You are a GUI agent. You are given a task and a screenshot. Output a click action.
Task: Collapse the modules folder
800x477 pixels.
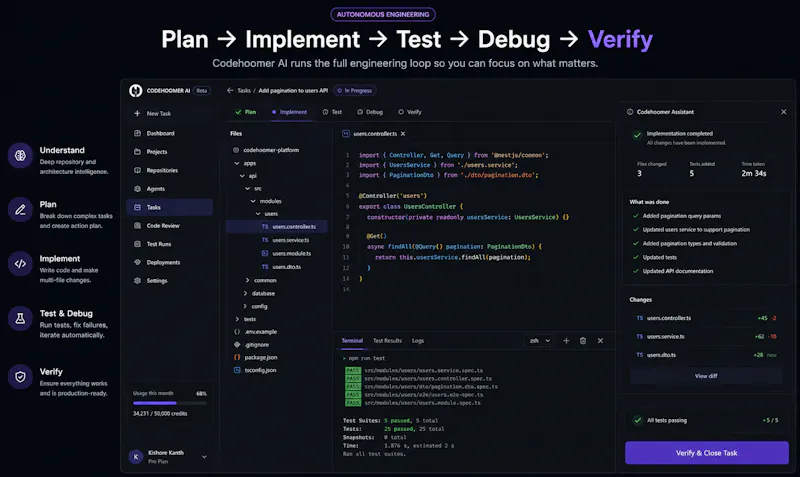click(253, 201)
